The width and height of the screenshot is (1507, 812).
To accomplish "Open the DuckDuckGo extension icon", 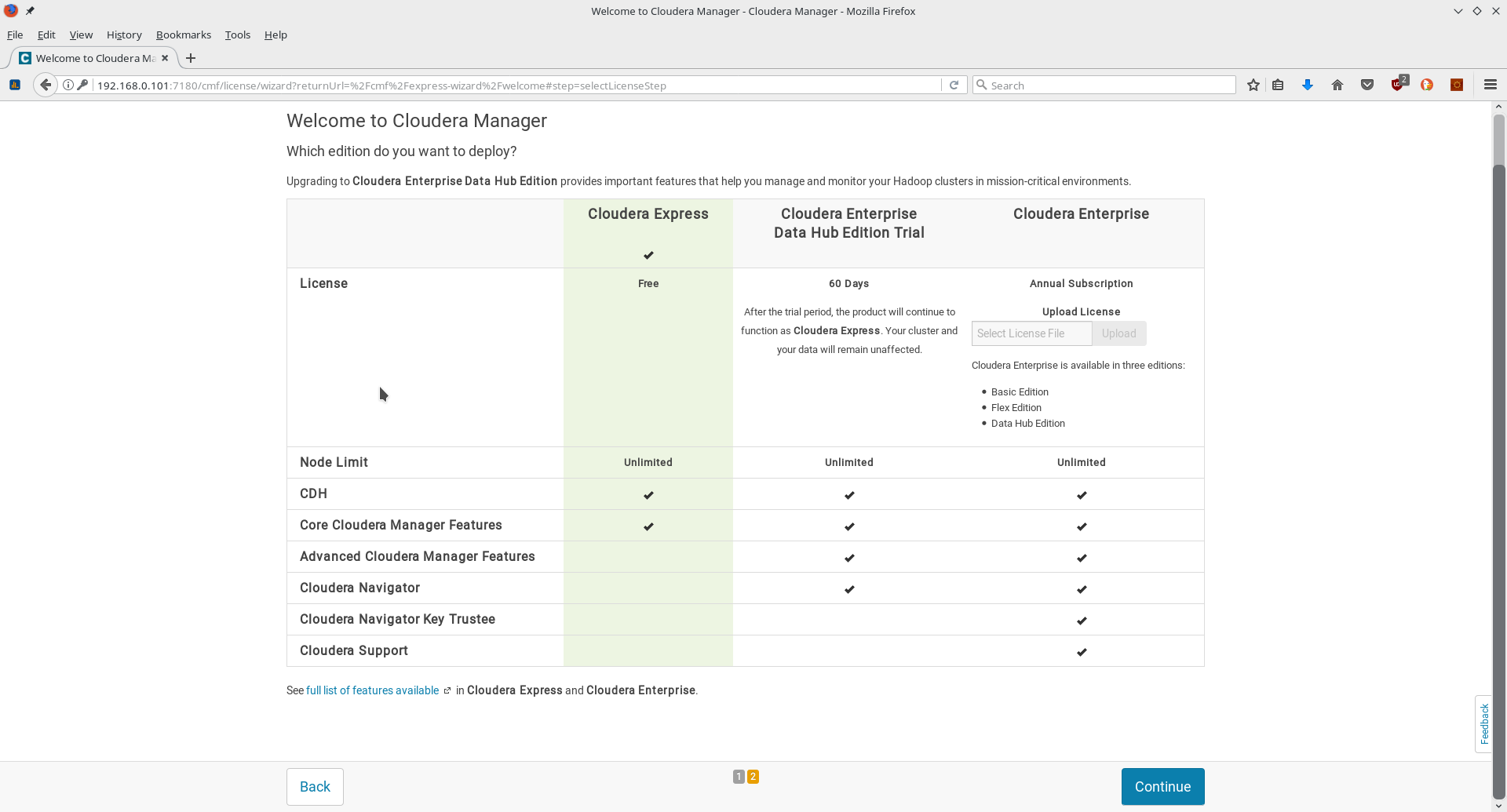I will pyautogui.click(x=1427, y=85).
